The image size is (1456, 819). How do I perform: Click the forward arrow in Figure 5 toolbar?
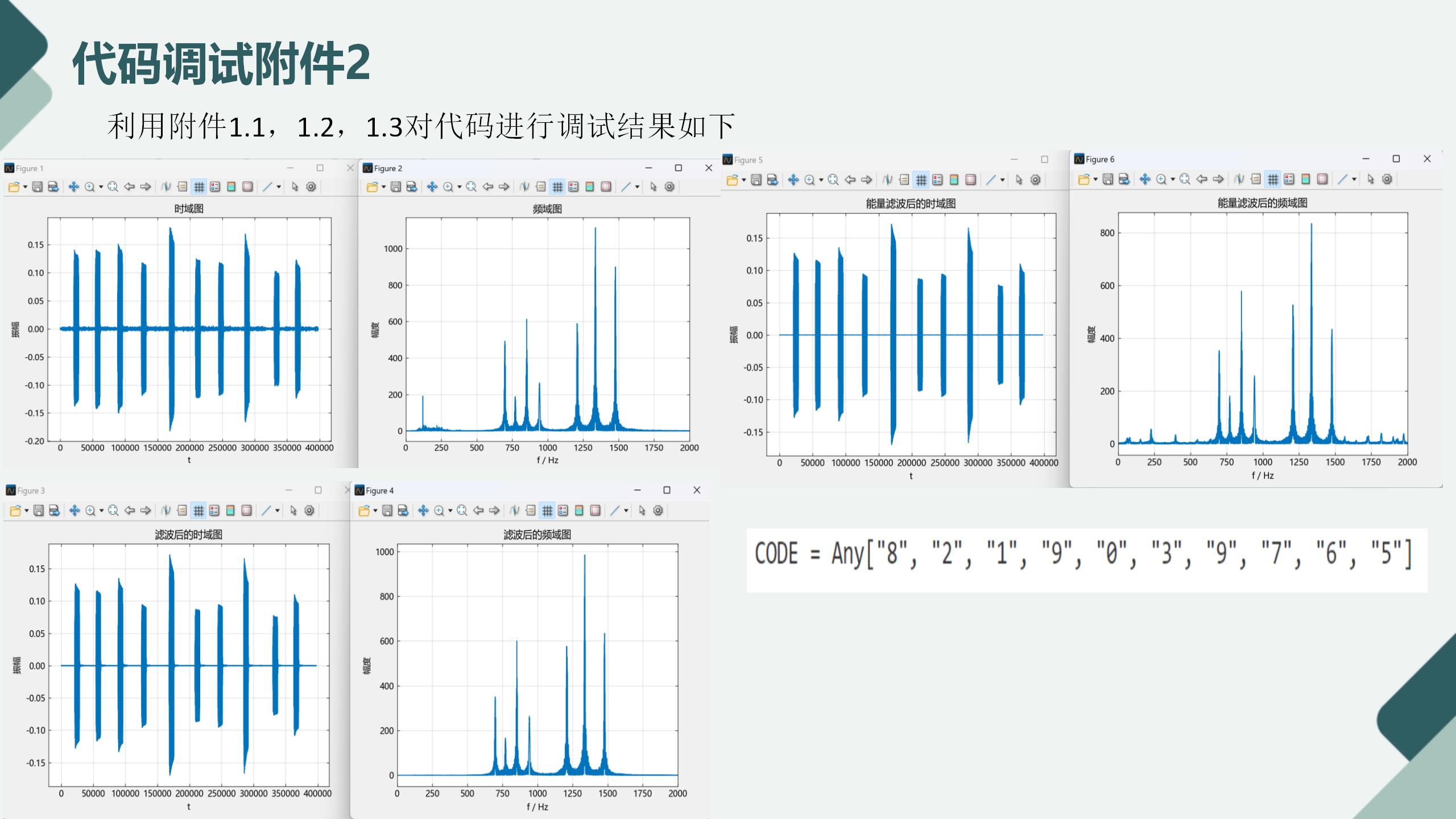tap(866, 180)
